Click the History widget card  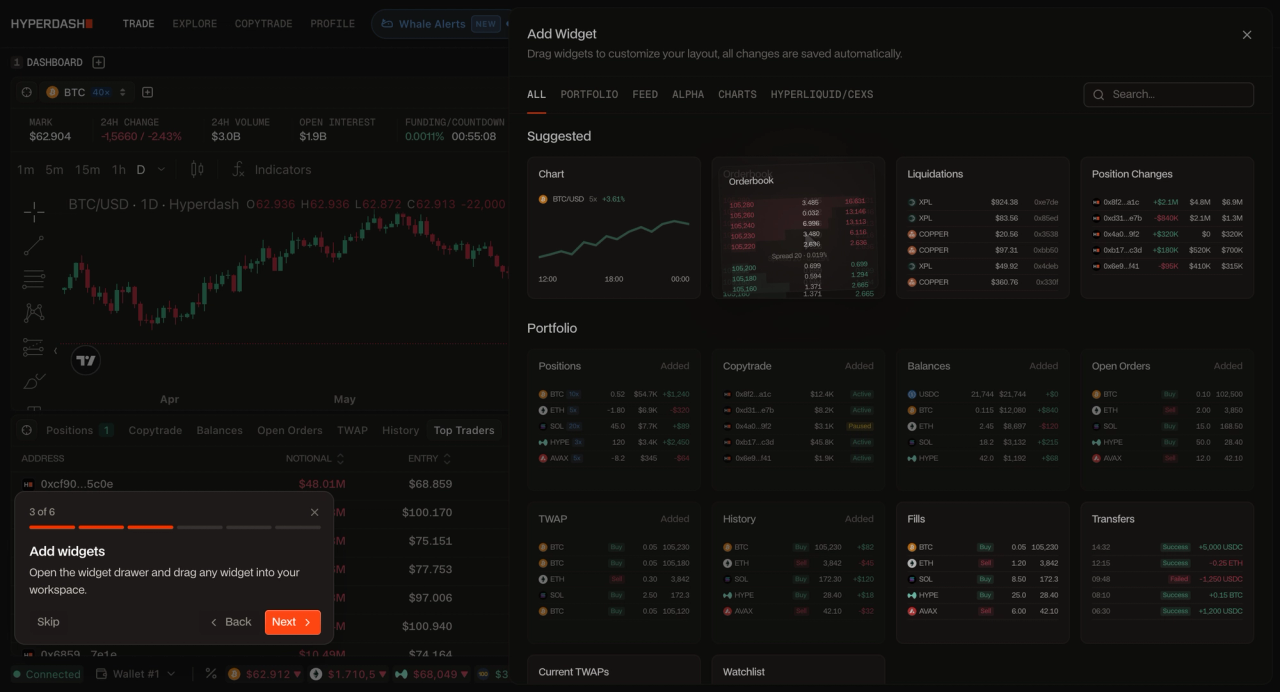coord(798,572)
